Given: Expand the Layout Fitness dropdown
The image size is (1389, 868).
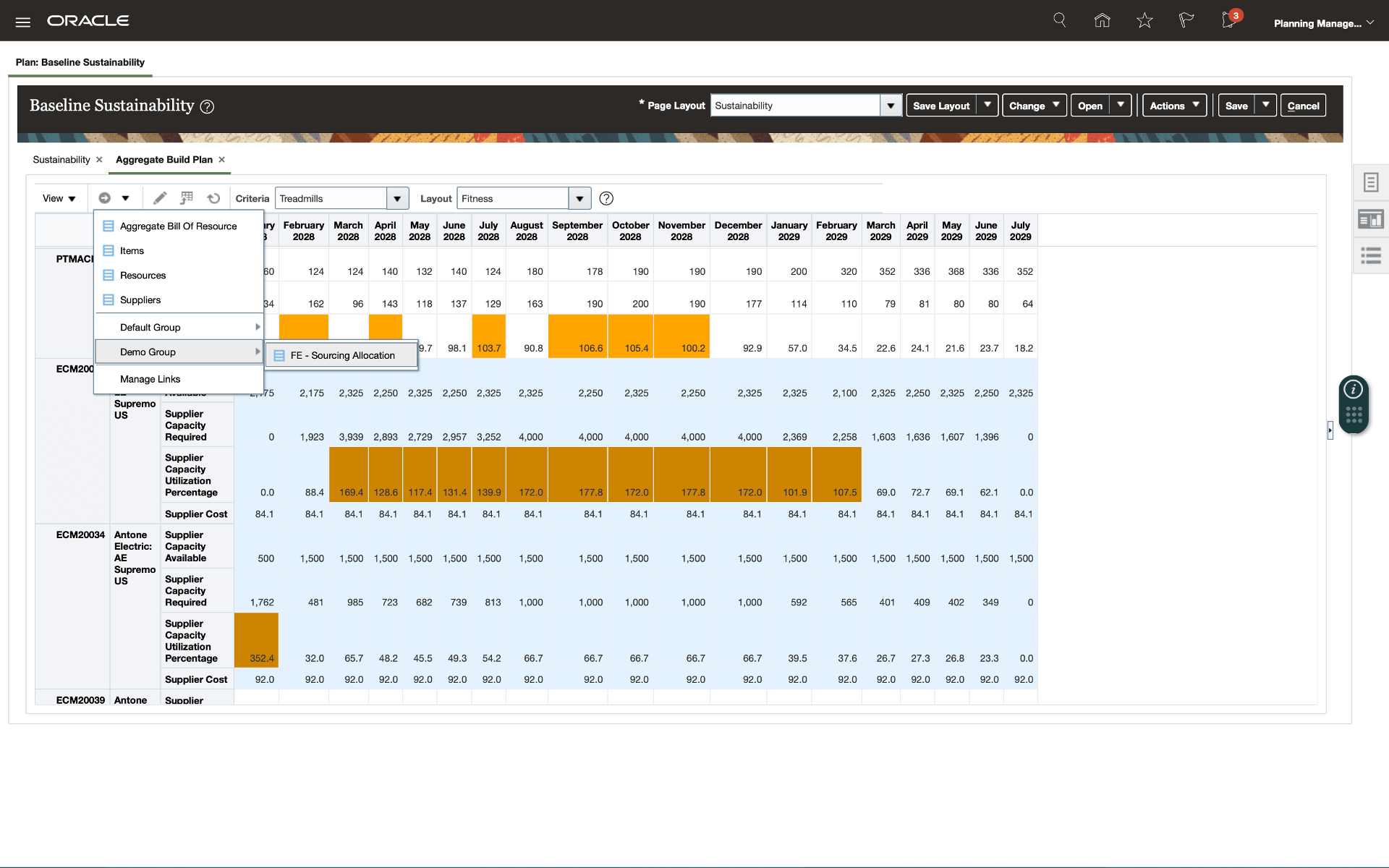Looking at the screenshot, I should [x=579, y=198].
